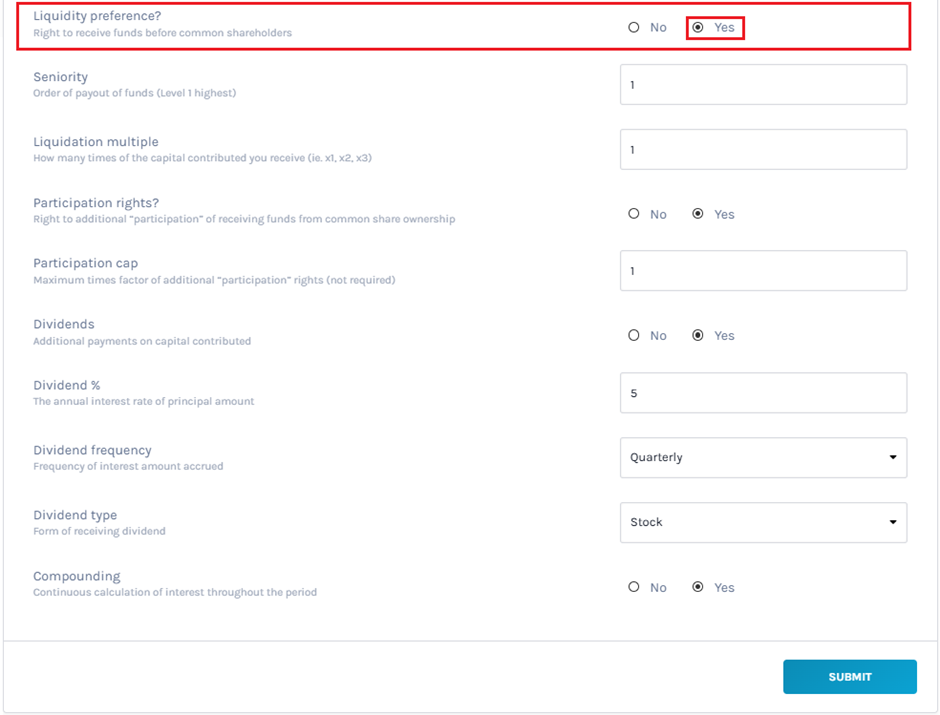940x715 pixels.
Task: Click the 'Dividend type' label
Action: (x=75, y=515)
